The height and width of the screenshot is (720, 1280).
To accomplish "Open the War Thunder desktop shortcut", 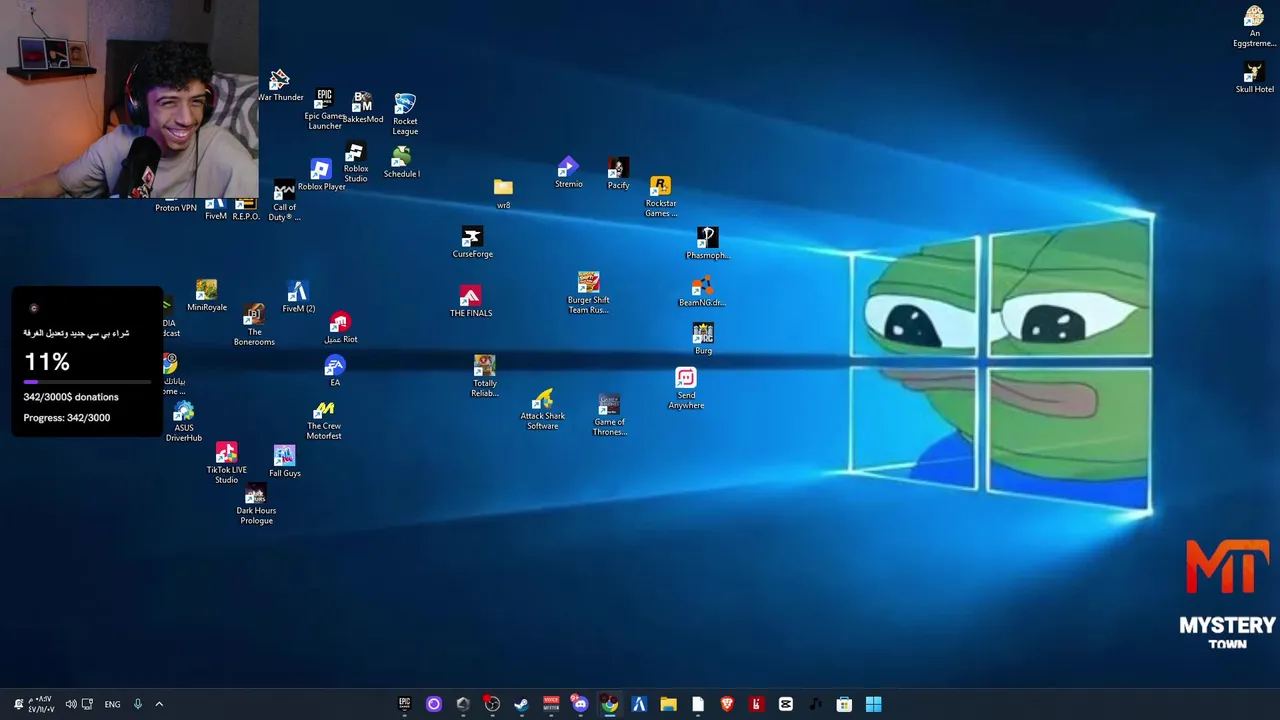I will click(x=280, y=85).
